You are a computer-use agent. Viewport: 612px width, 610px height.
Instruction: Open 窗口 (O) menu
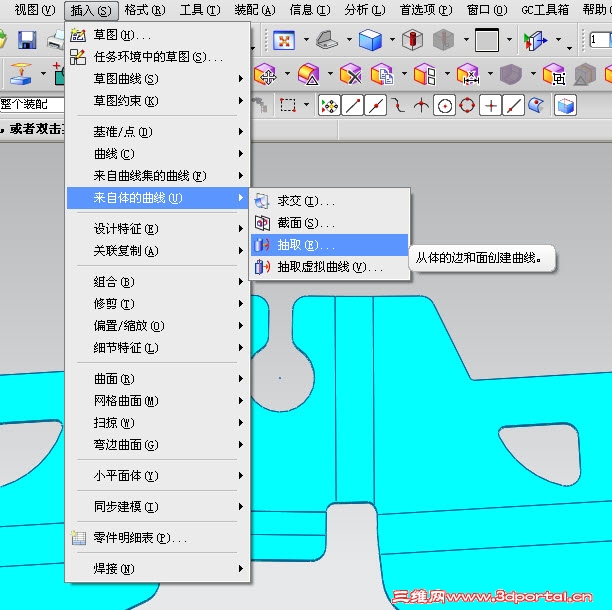[x=487, y=10]
